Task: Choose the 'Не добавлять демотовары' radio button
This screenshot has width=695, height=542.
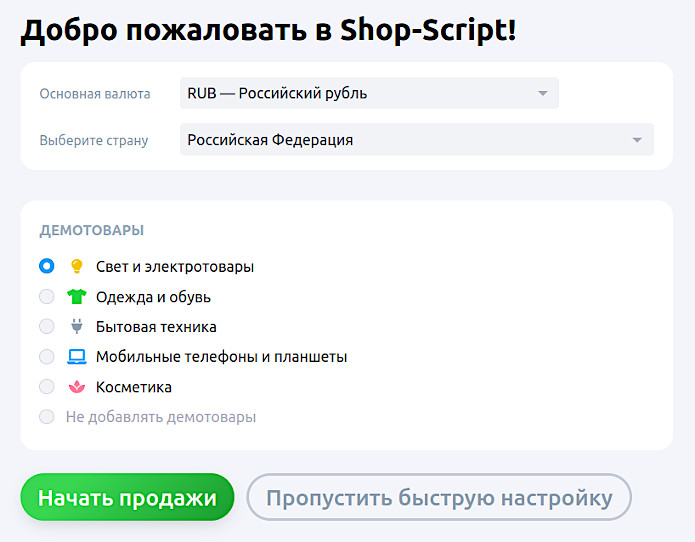Action: pyautogui.click(x=47, y=417)
